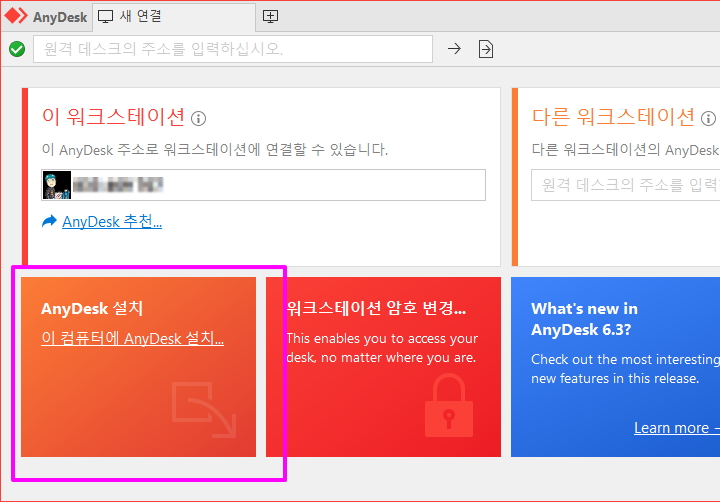Click the padlock icon on red tile

(449, 405)
